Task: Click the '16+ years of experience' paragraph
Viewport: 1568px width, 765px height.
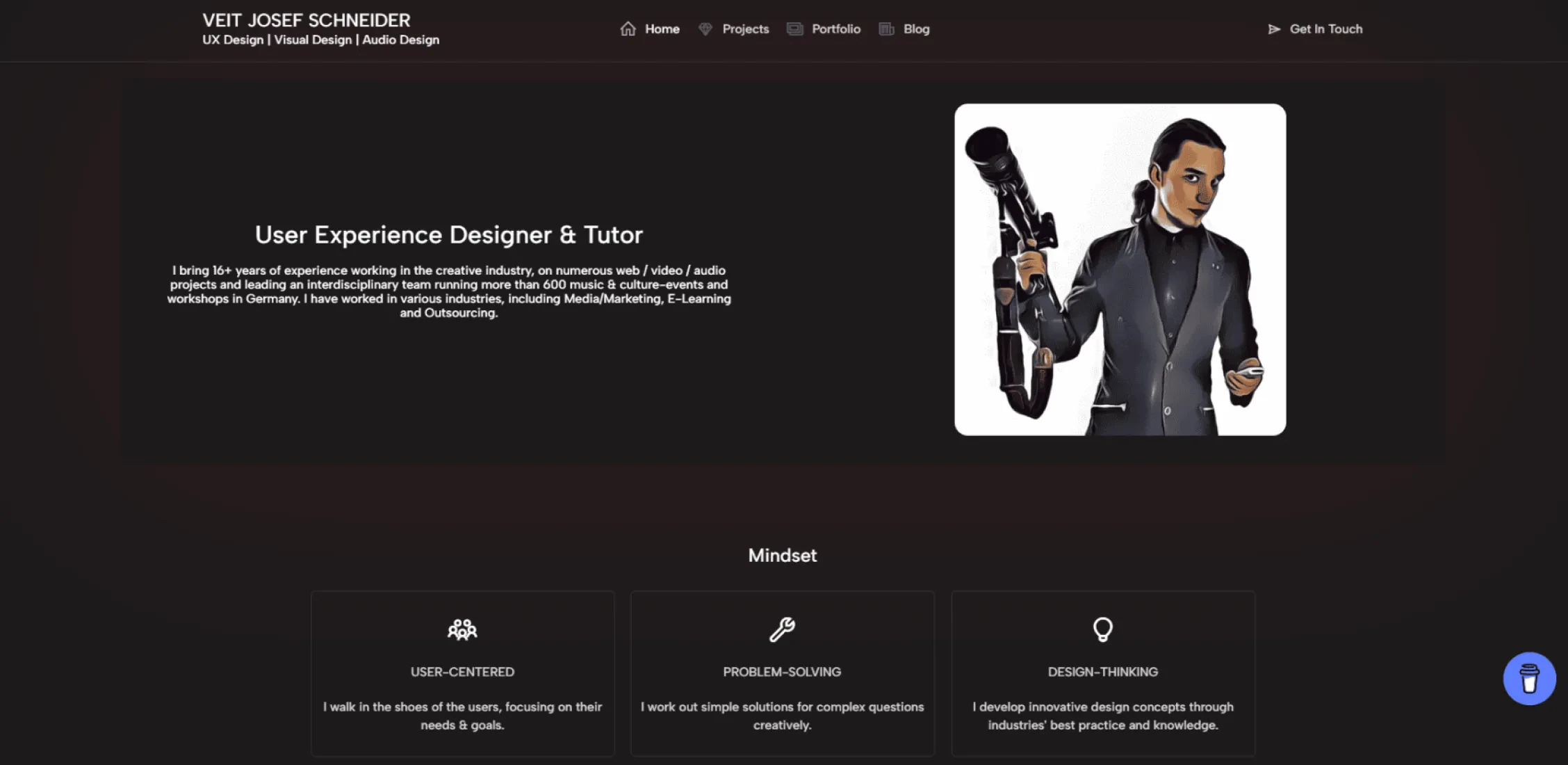Action: pos(449,291)
